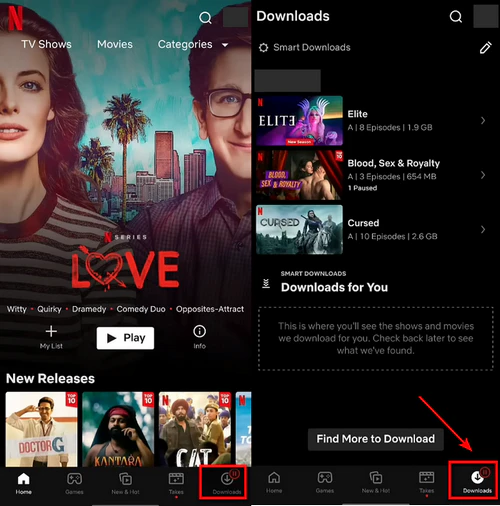Tap the Downloads for You heading

pos(334,287)
